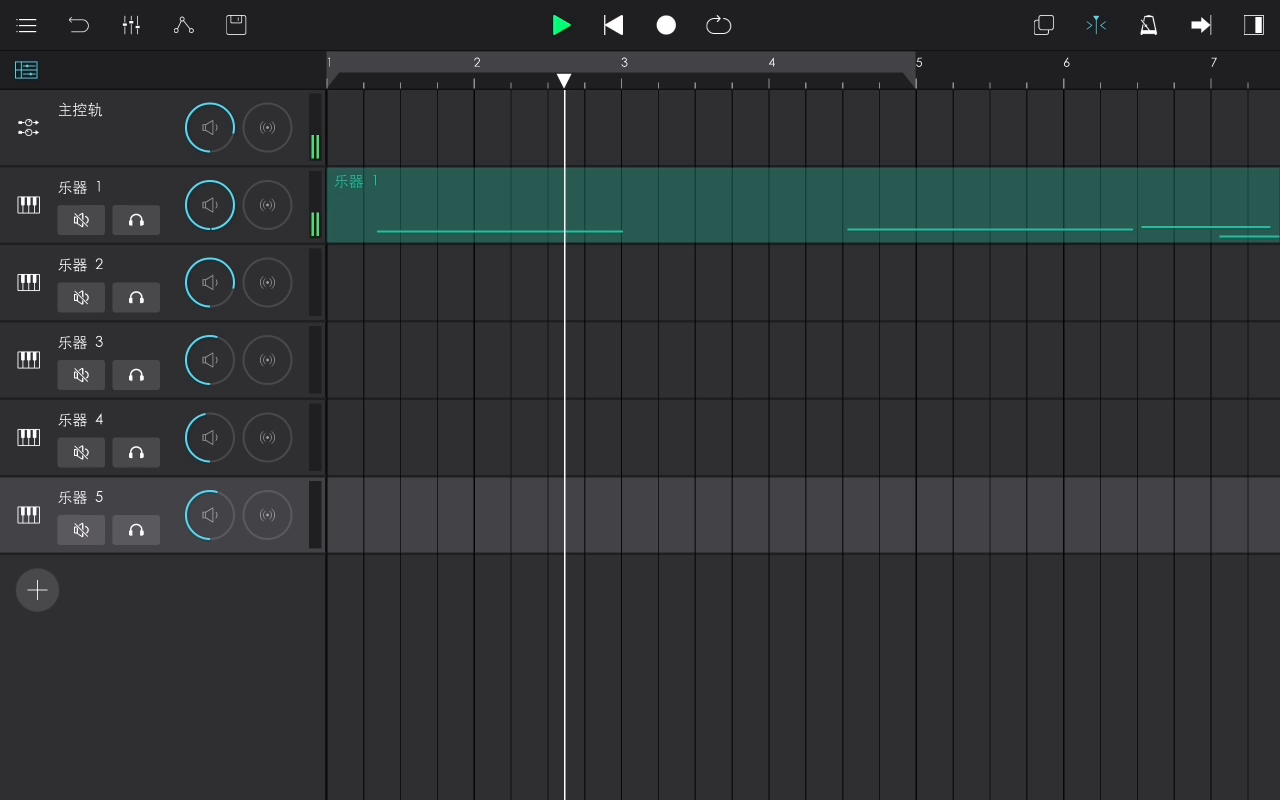Toggle the track list view icon
The image size is (1280, 800).
tap(26, 70)
